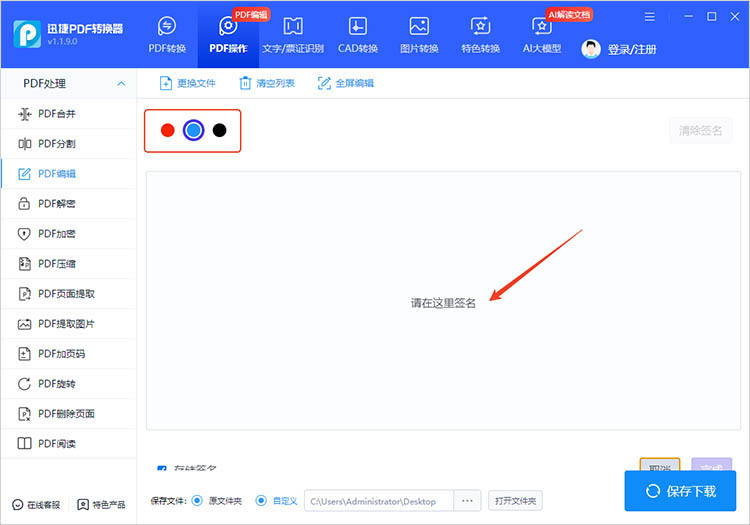Choose PDF页面提取 in the sidebar

tap(68, 294)
